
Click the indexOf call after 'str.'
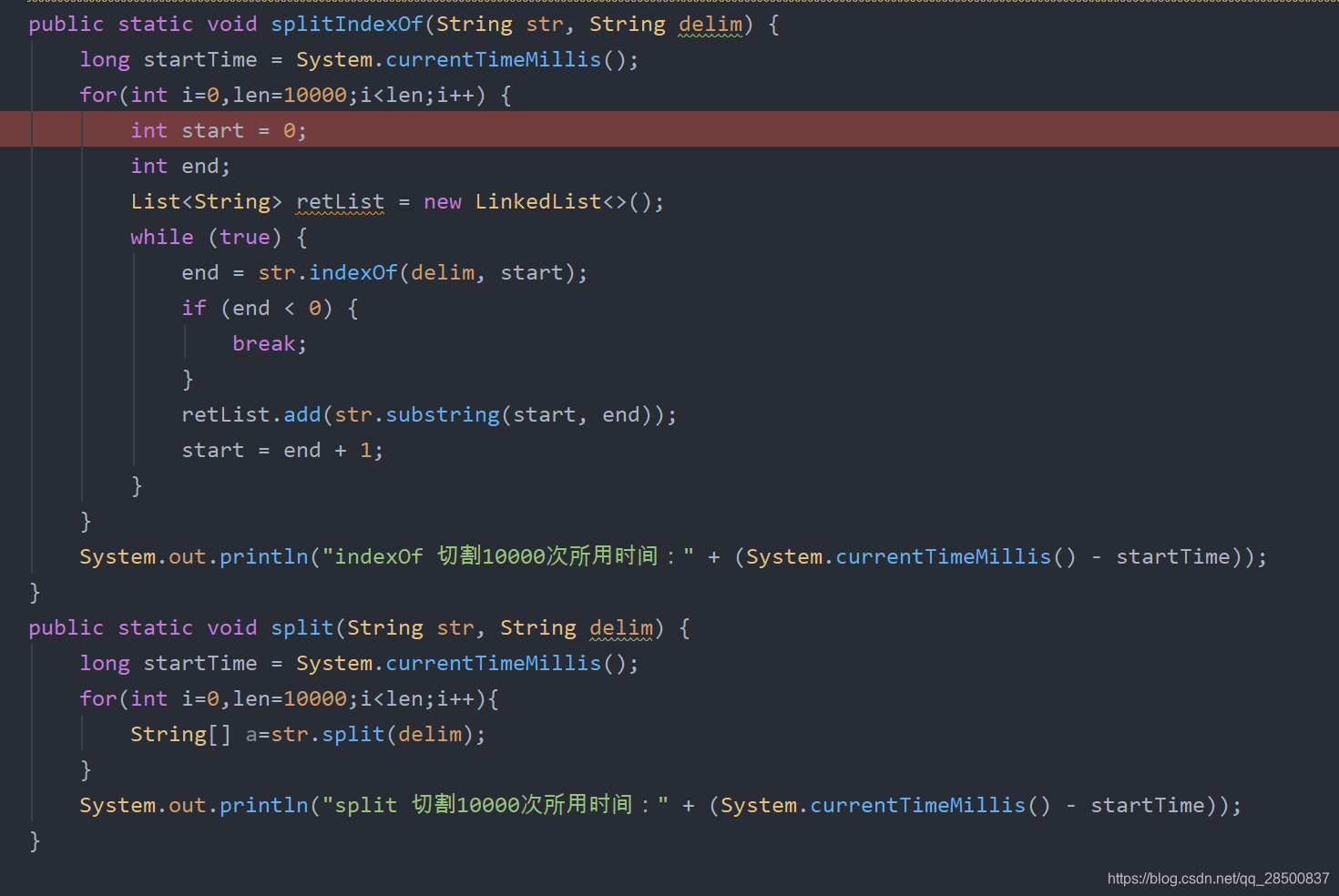pyautogui.click(x=353, y=272)
